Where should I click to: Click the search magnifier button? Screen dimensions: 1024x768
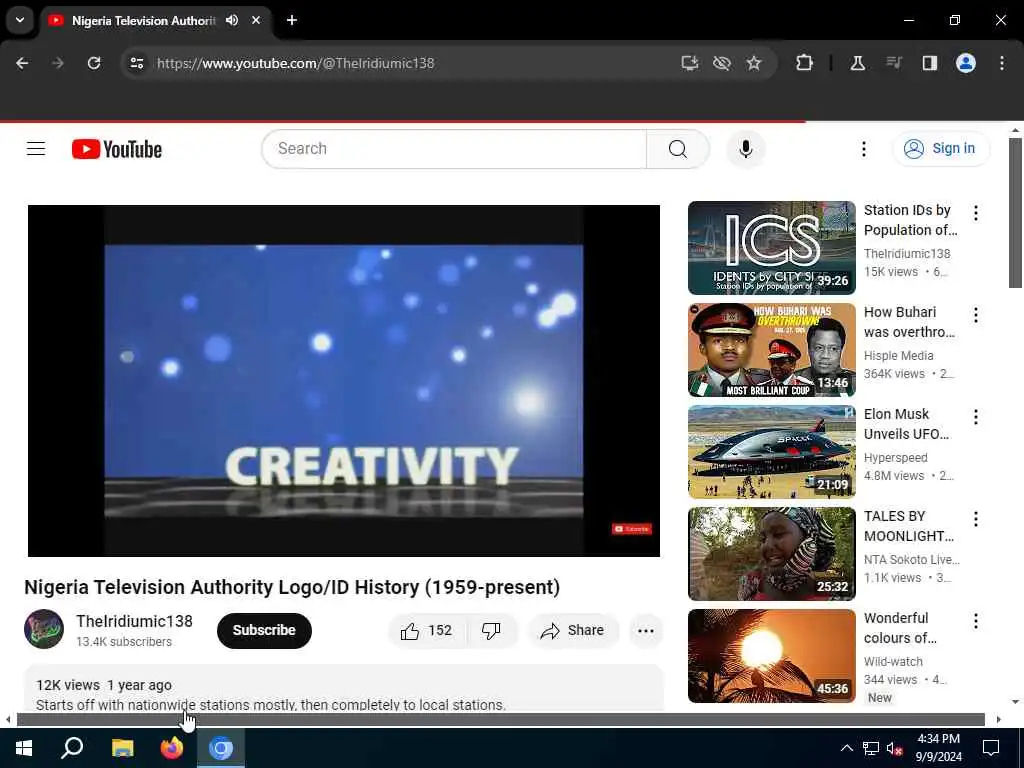coord(678,149)
